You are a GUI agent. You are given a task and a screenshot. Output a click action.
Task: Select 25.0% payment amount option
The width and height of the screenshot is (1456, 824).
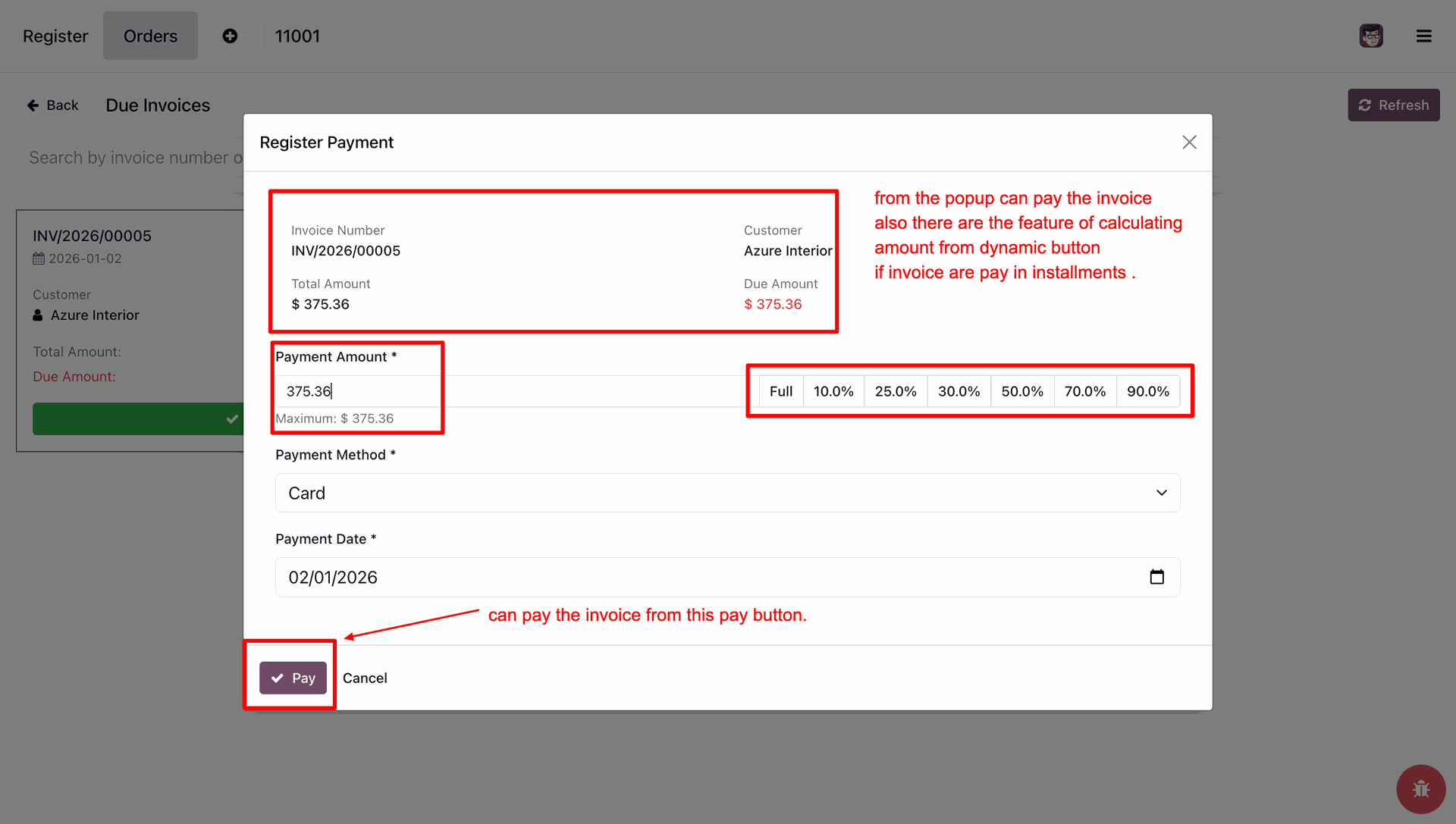coord(896,392)
